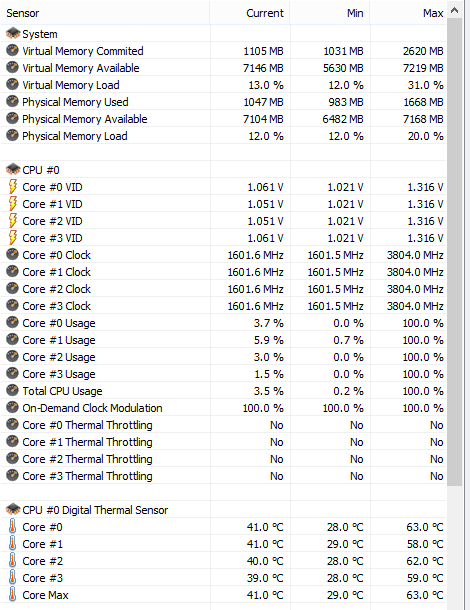This screenshot has height=610, width=470.
Task: Click the CPU #0 Digital Thermal Sensor chip icon
Action: pyautogui.click(x=13, y=510)
